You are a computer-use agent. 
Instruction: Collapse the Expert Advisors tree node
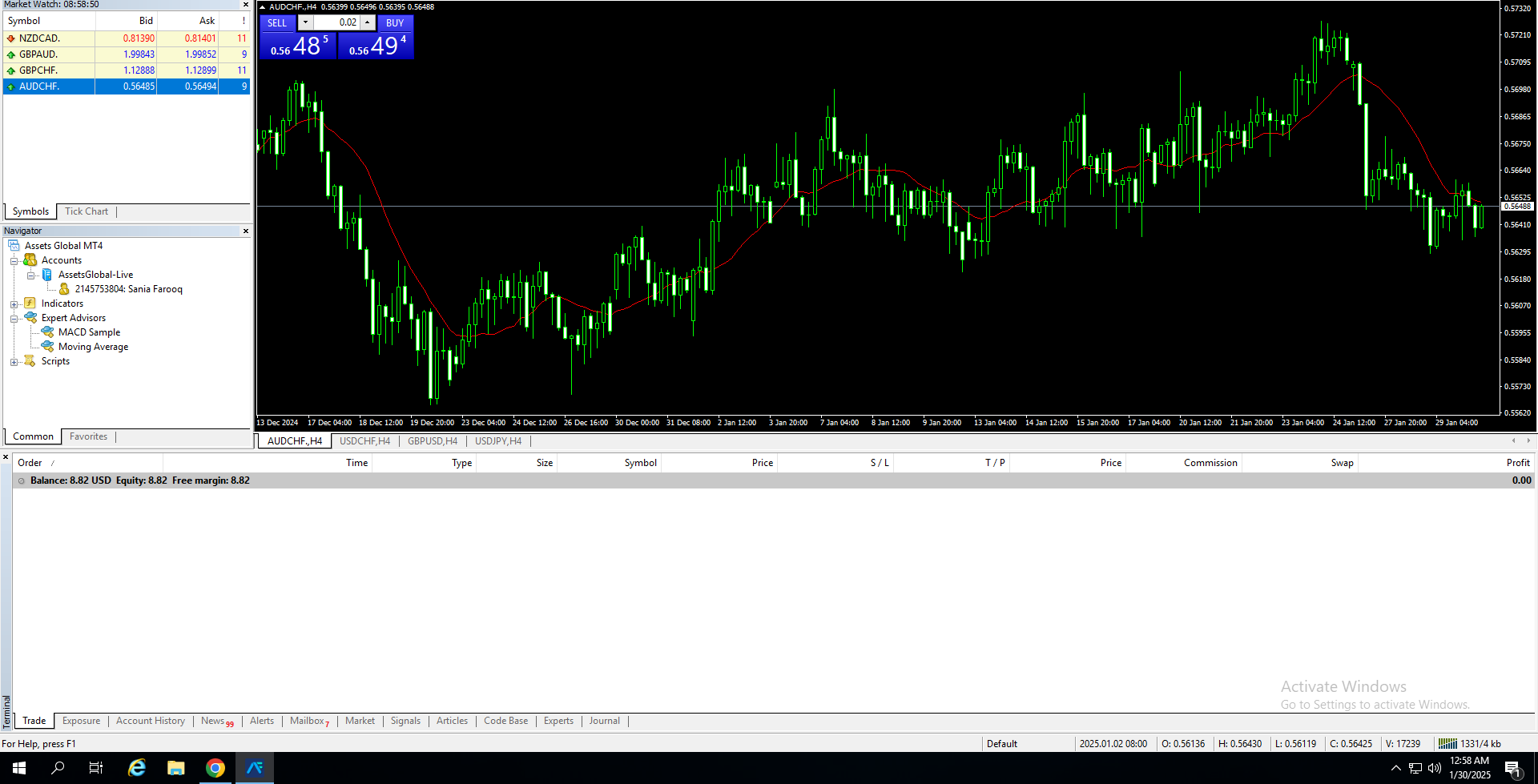pyautogui.click(x=14, y=319)
